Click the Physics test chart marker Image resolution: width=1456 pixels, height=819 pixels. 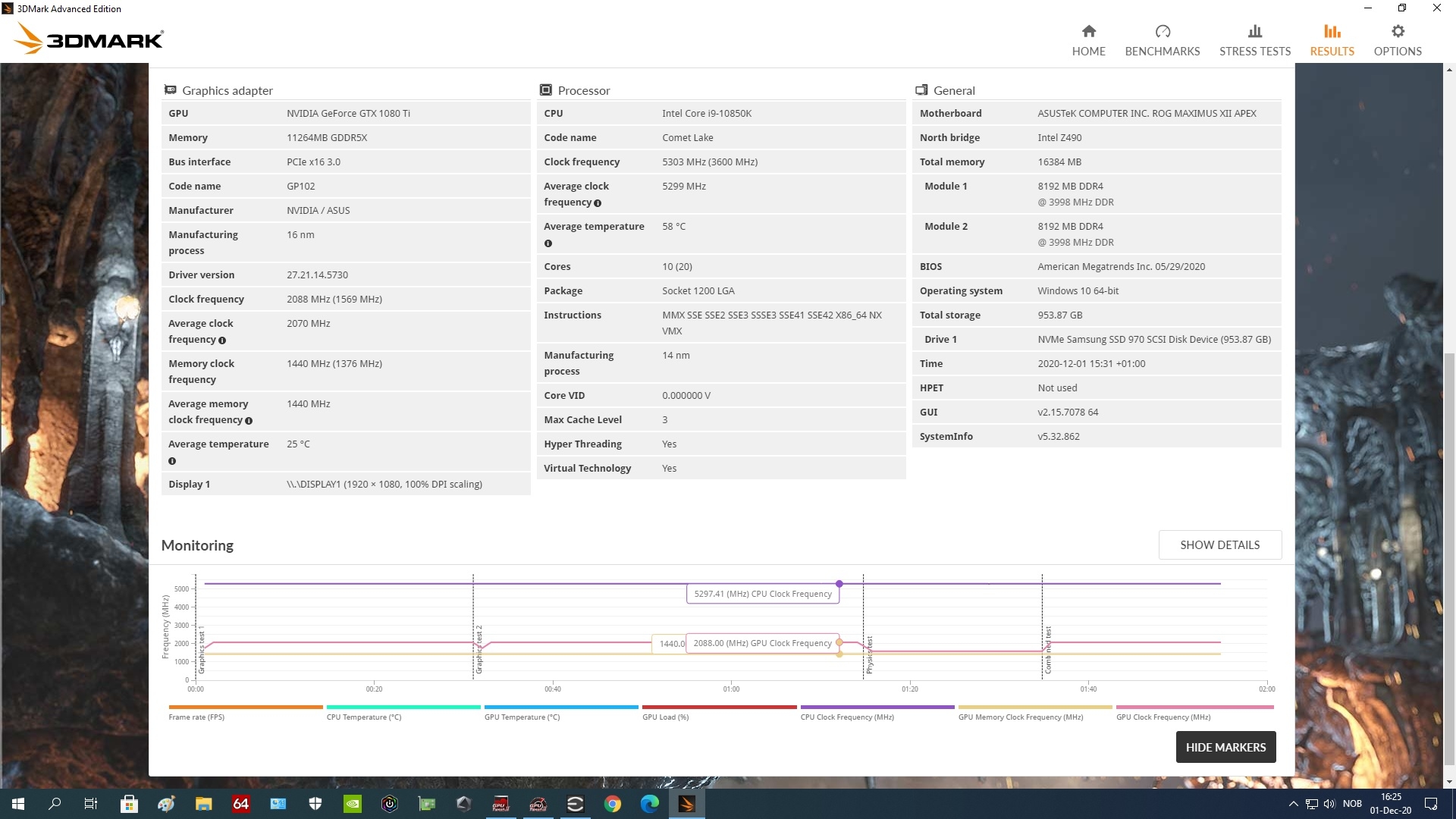click(x=869, y=655)
